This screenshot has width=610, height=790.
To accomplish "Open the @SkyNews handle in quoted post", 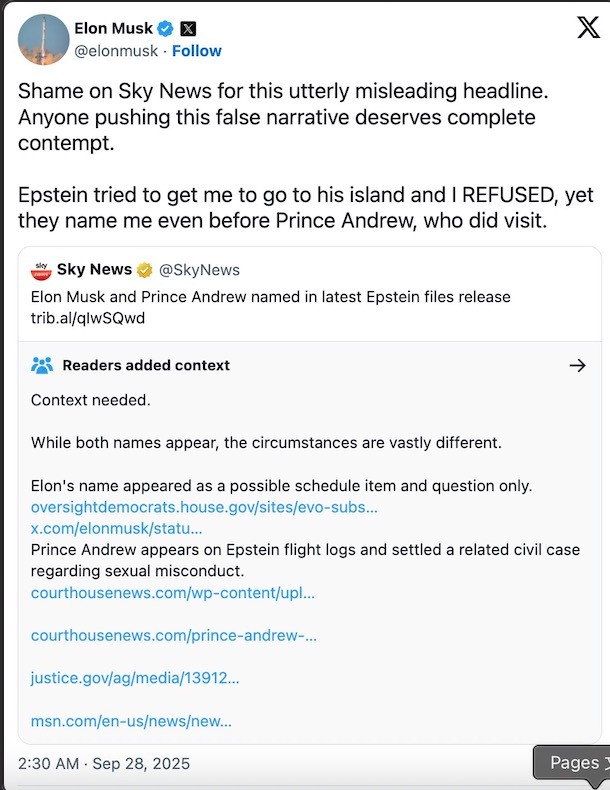I will [x=198, y=270].
